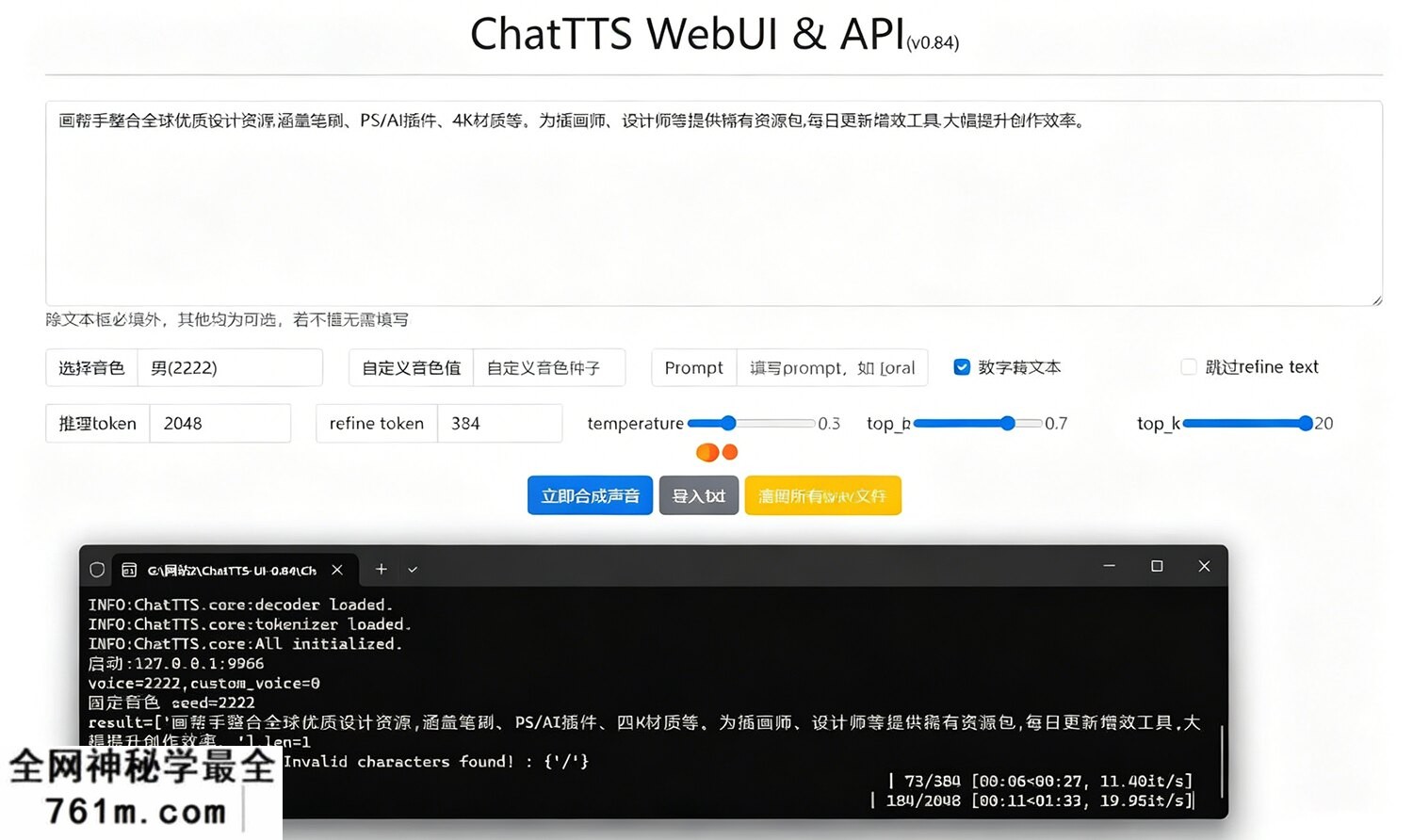
Task: Open a new terminal tab
Action: pyautogui.click(x=382, y=569)
